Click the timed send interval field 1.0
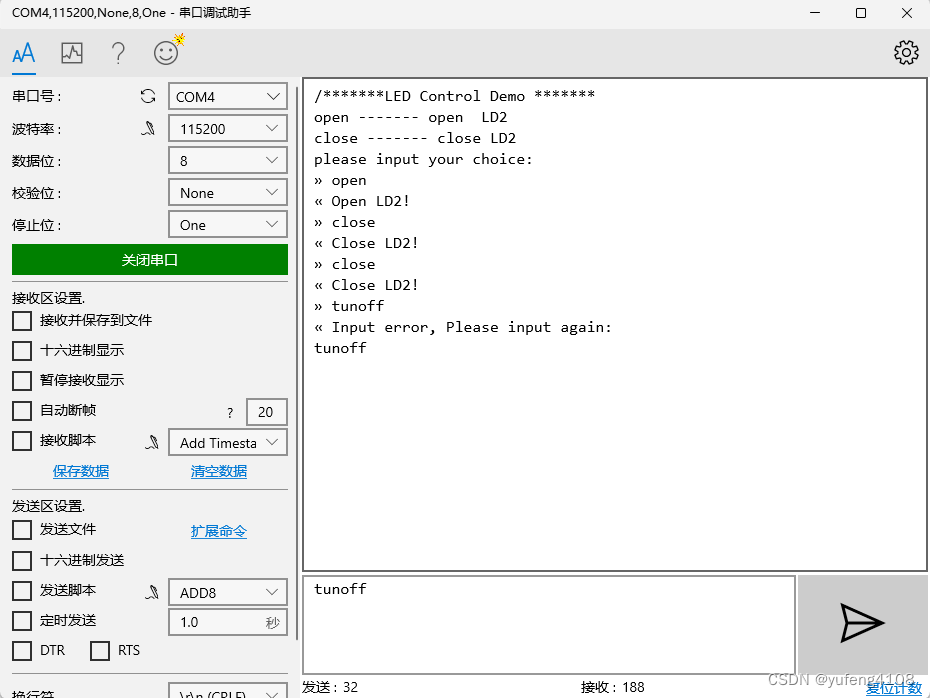Viewport: 930px width, 698px height. click(228, 622)
